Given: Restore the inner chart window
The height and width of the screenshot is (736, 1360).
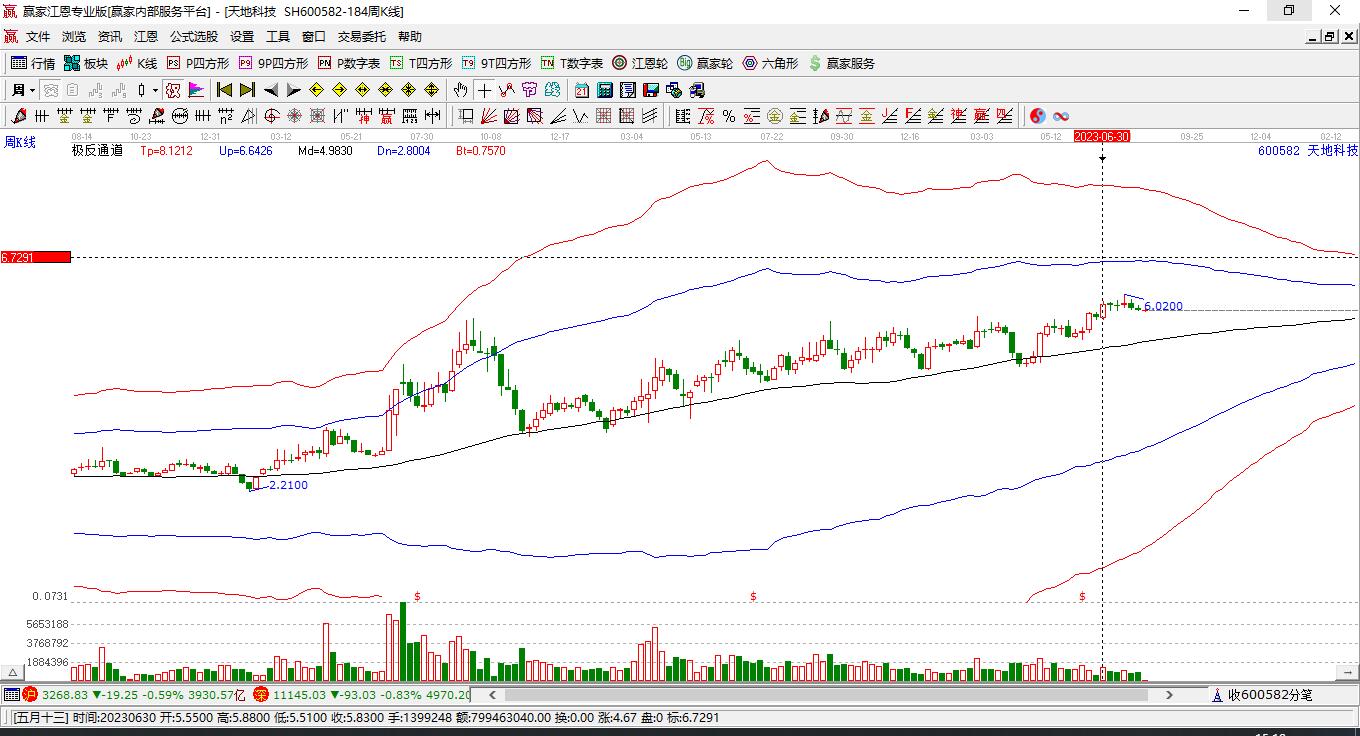Looking at the screenshot, I should (1329, 37).
